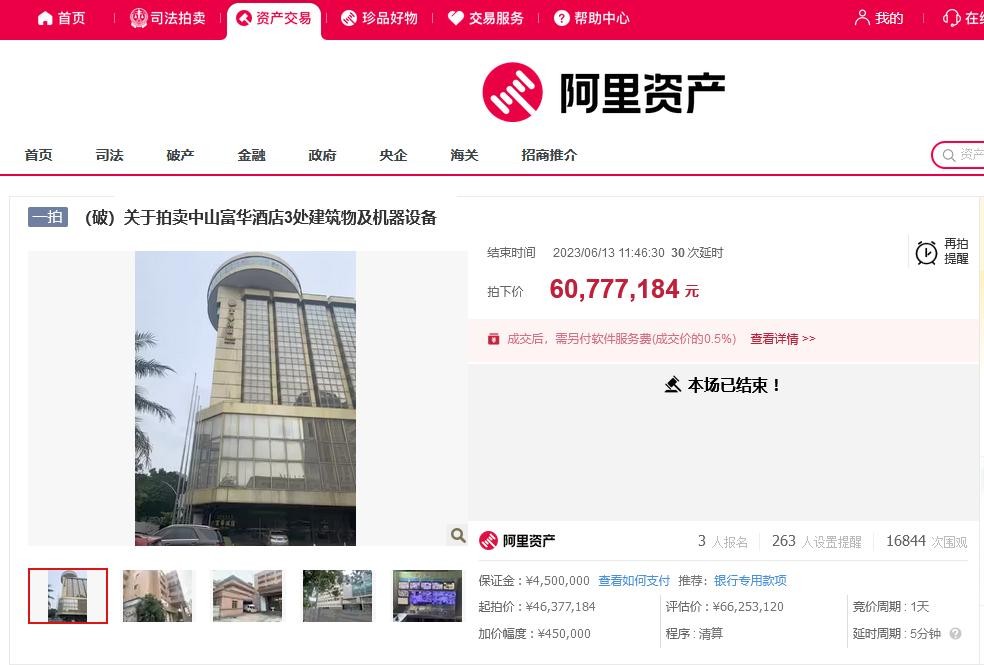Click the search input field
Viewport: 984px width, 665px height.
click(965, 155)
